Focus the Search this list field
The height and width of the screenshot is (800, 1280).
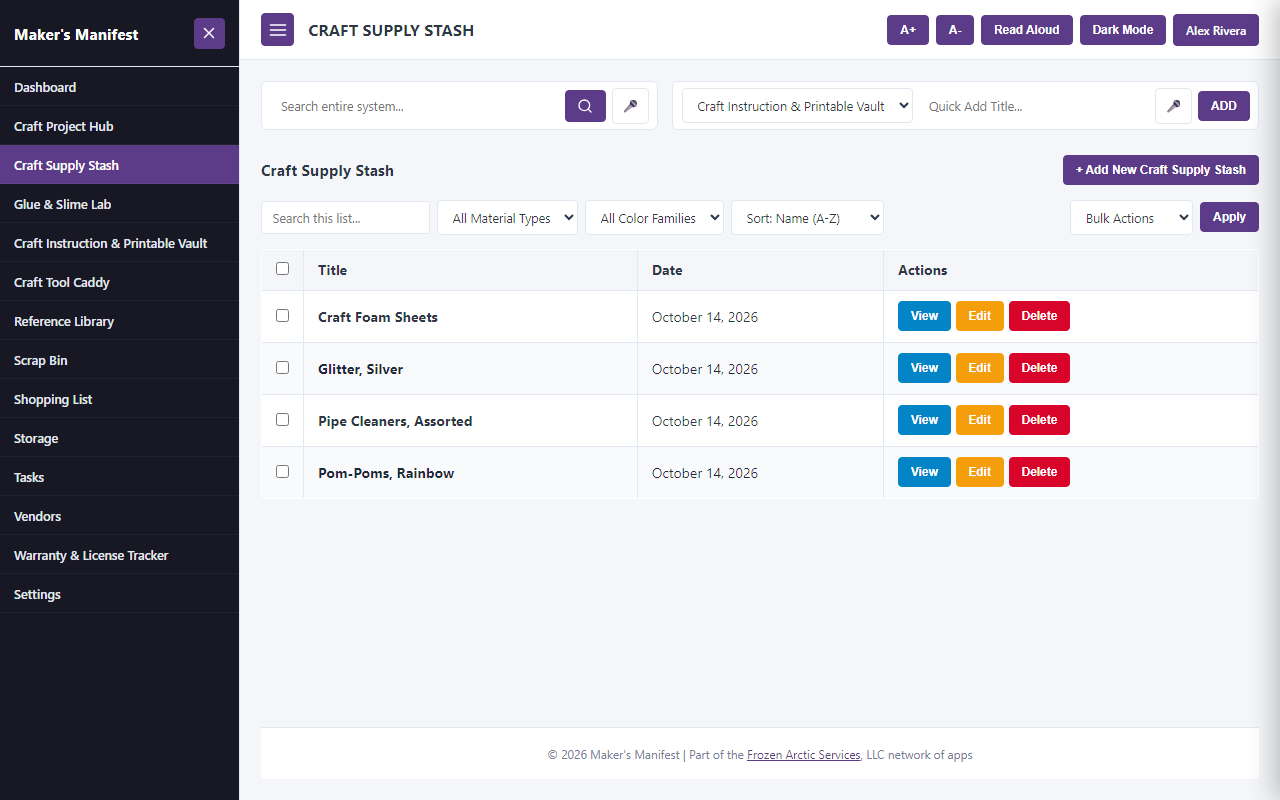tap(345, 218)
